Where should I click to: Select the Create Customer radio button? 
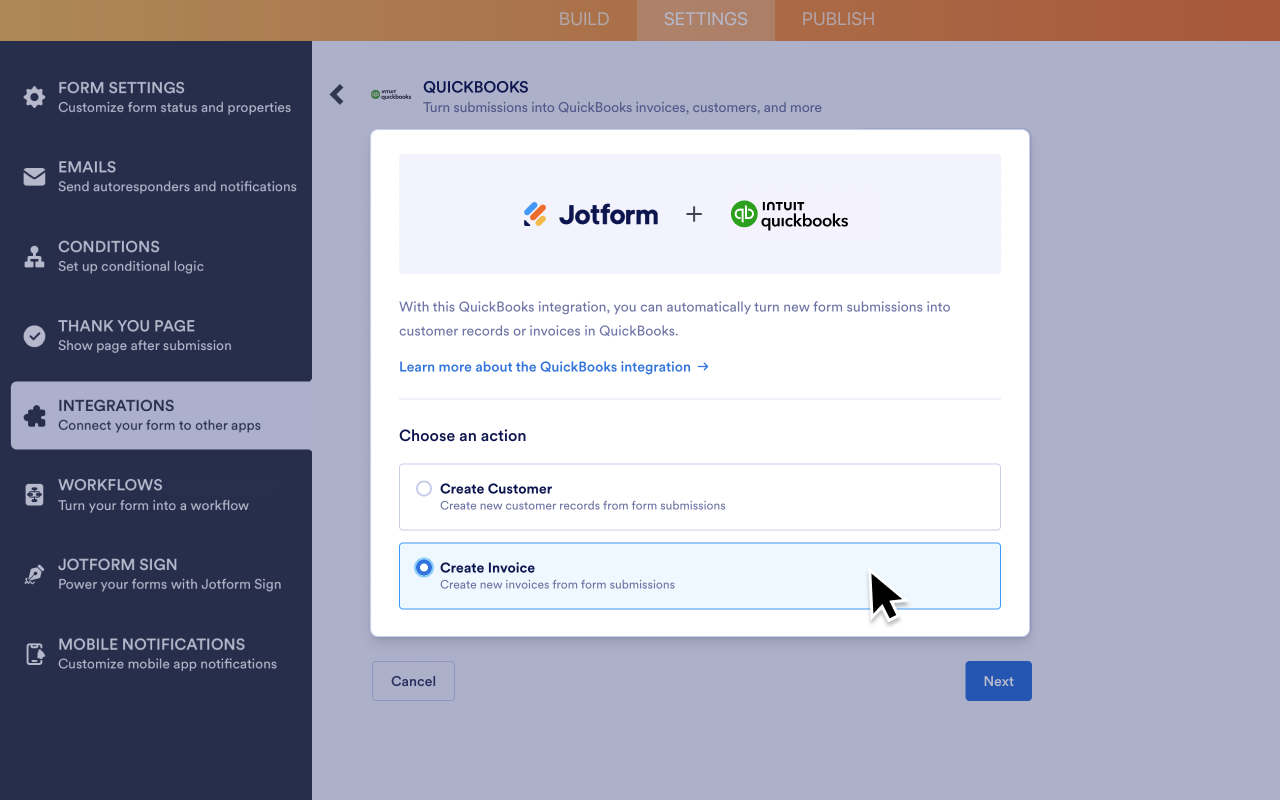pyautogui.click(x=424, y=488)
